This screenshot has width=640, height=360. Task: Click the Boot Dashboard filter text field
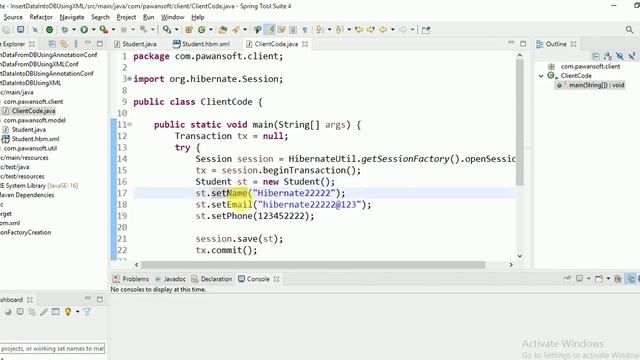click(x=52, y=349)
